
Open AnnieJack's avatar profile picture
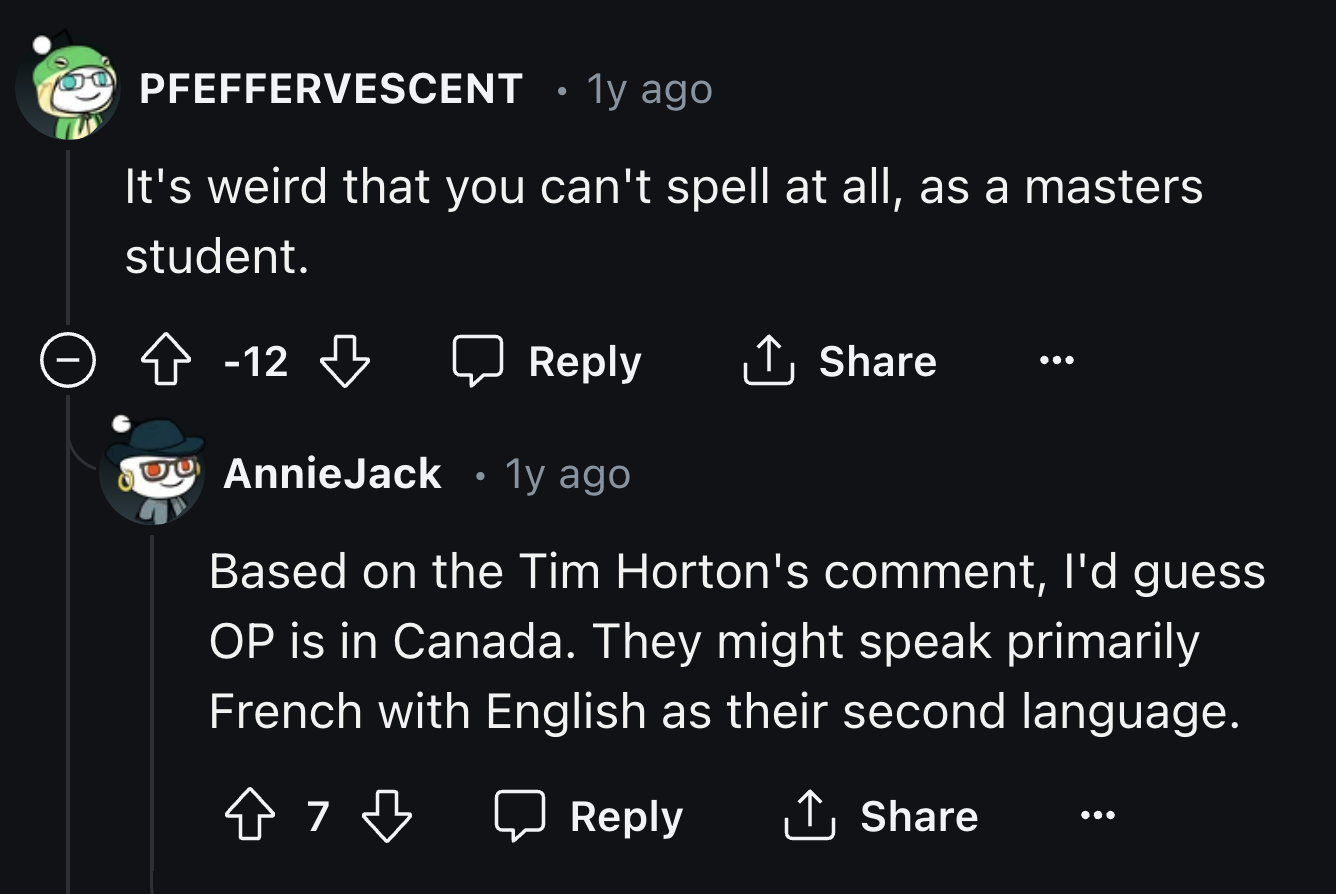(x=151, y=473)
